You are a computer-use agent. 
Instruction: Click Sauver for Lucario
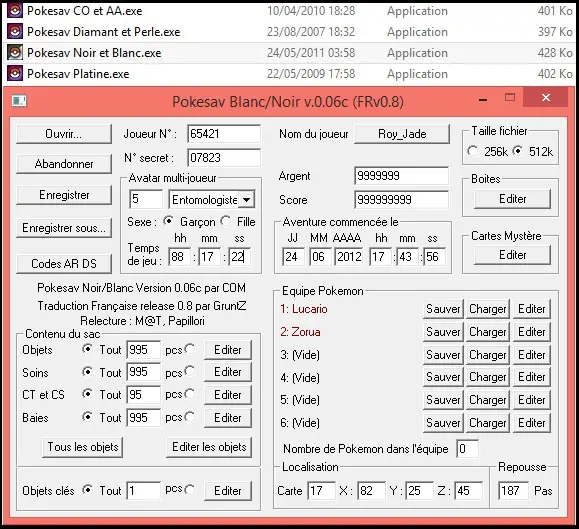tap(443, 309)
